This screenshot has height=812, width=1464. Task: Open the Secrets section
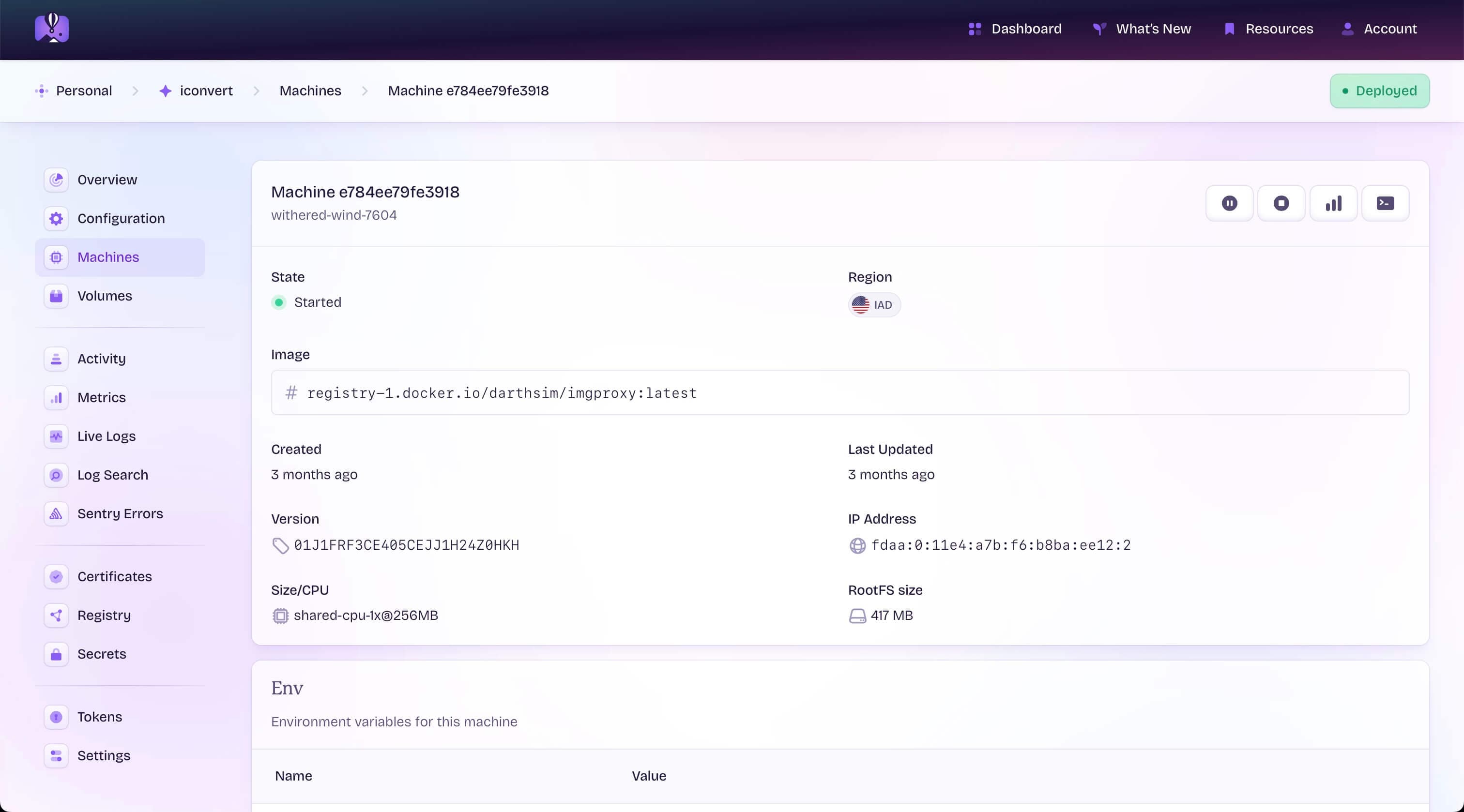tap(102, 653)
